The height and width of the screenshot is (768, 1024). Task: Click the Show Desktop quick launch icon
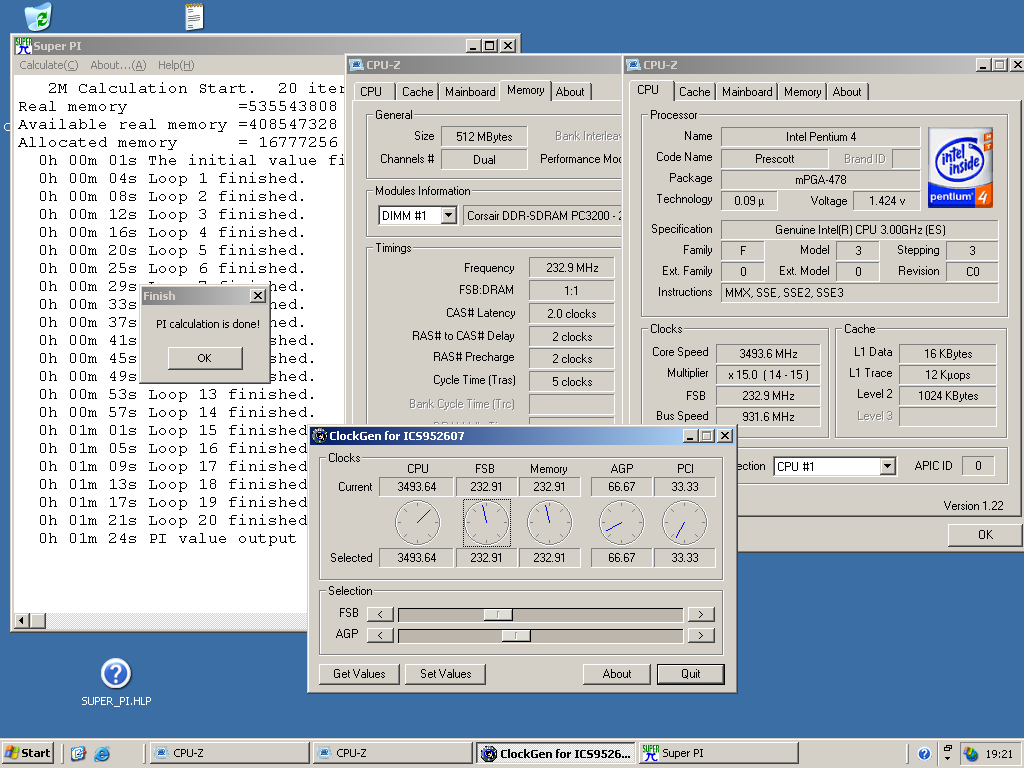tap(78, 754)
